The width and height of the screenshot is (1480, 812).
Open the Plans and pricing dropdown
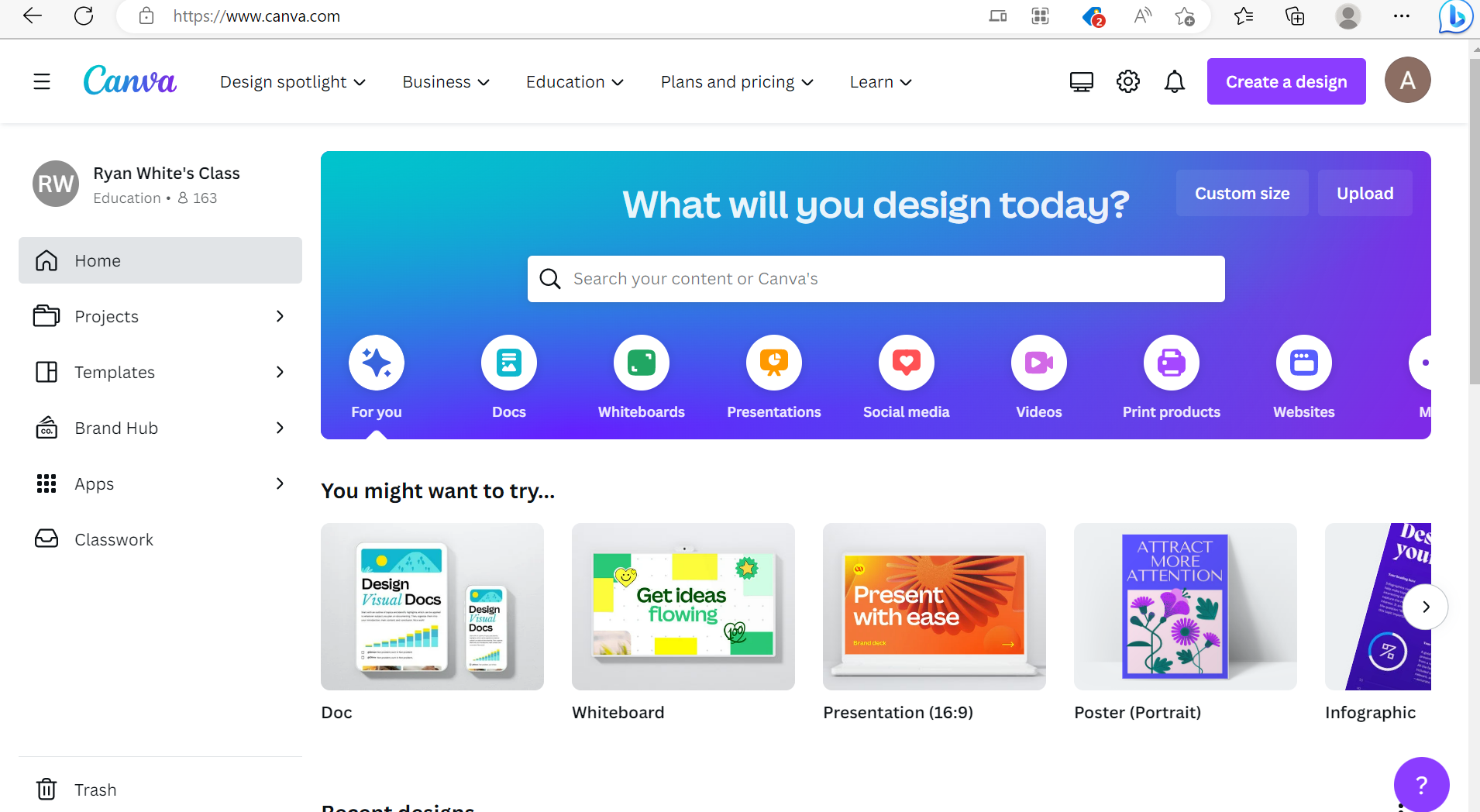click(735, 81)
